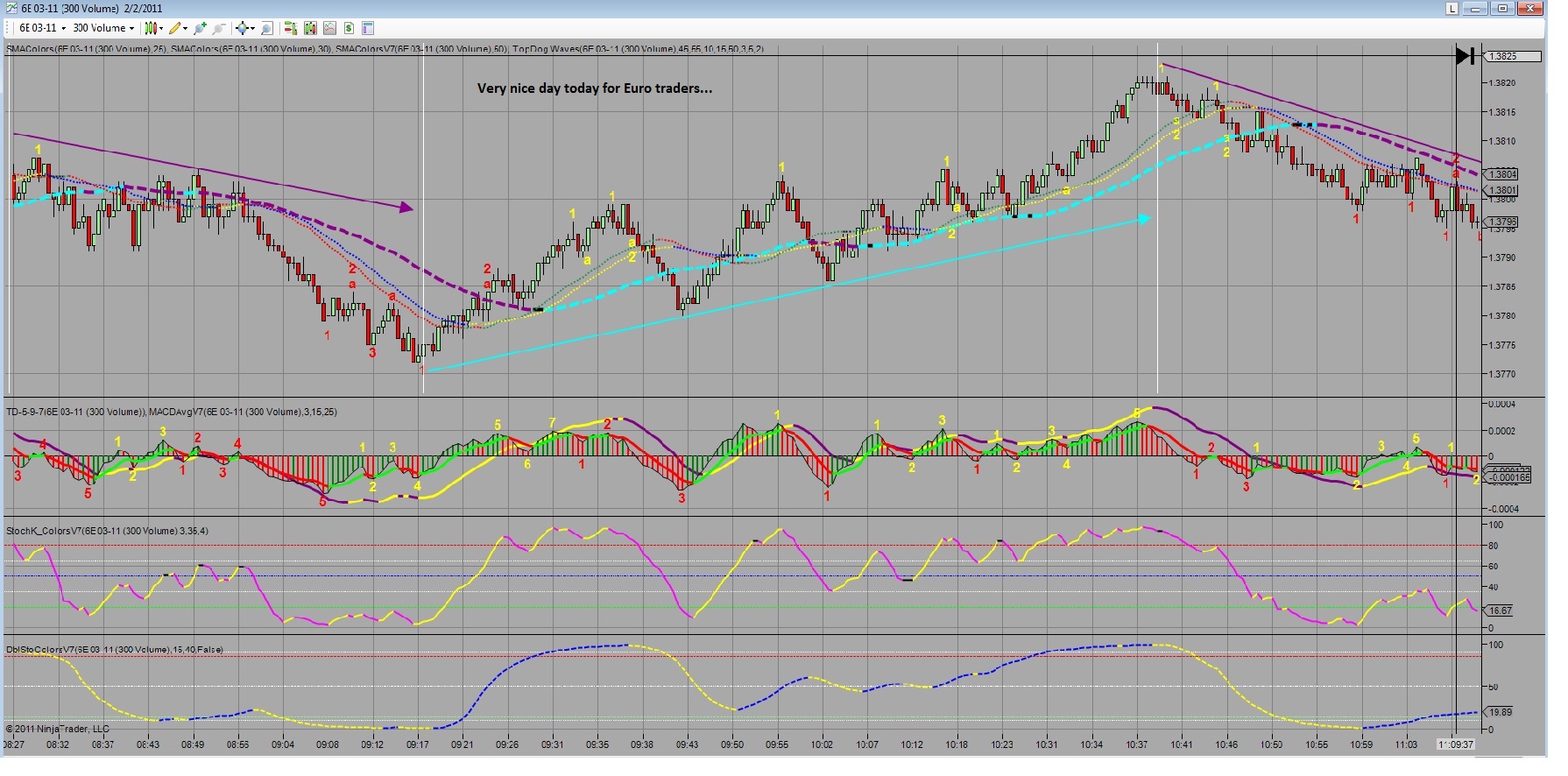This screenshot has width=1568, height=776.
Task: Click the zoom out magnifier icon
Action: pos(219,28)
